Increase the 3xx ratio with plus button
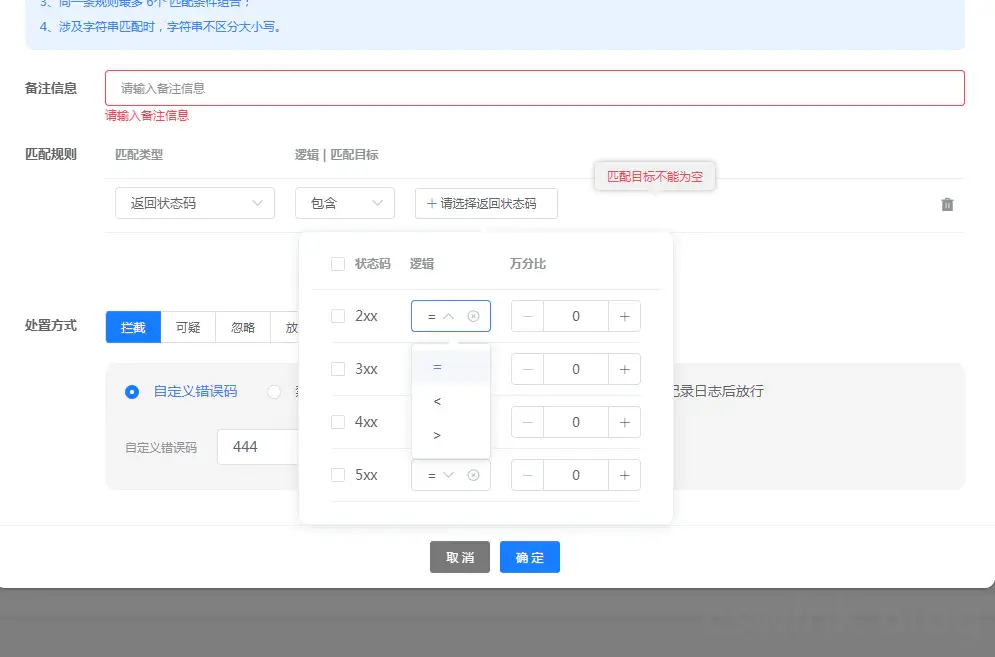 coord(624,369)
